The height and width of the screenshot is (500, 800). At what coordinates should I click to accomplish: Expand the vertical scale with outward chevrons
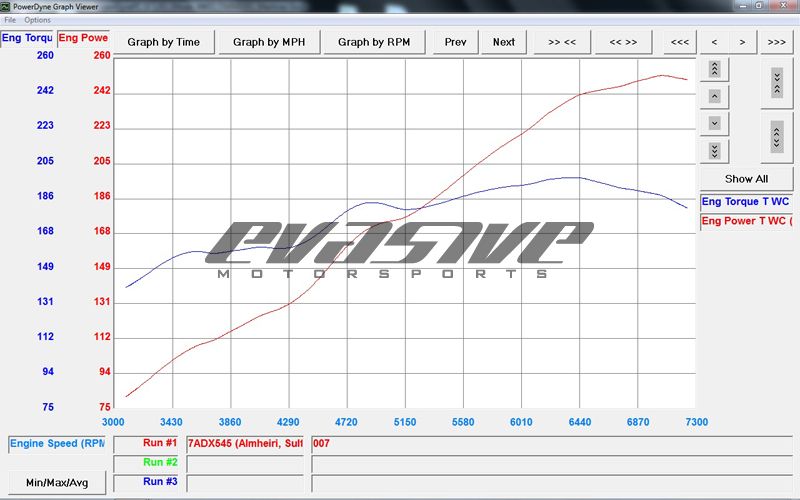[777, 137]
